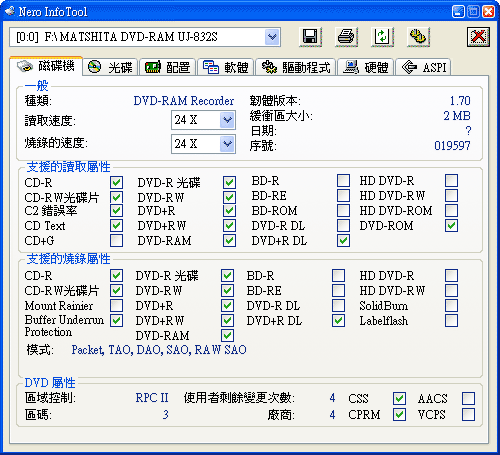Screen dimensions: 500x455
Task: Toggle BD-ROM read feature checkbox
Action: (x=343, y=210)
